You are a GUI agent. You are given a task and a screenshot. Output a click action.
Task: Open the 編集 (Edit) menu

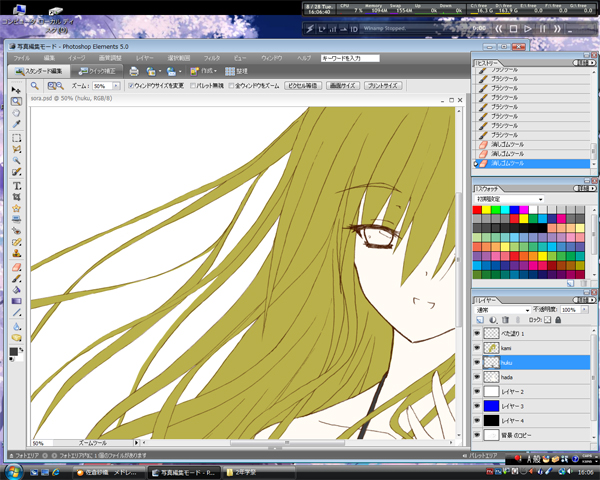(x=49, y=58)
